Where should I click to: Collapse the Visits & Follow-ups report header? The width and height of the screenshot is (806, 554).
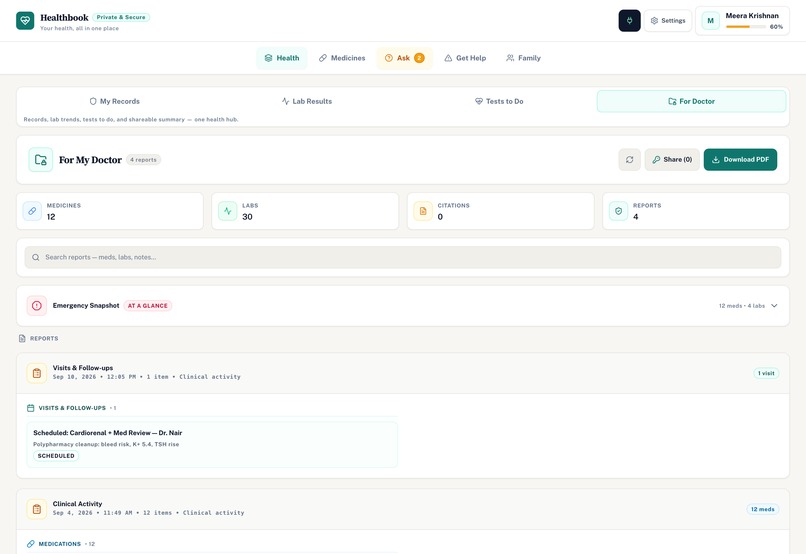tap(403, 373)
